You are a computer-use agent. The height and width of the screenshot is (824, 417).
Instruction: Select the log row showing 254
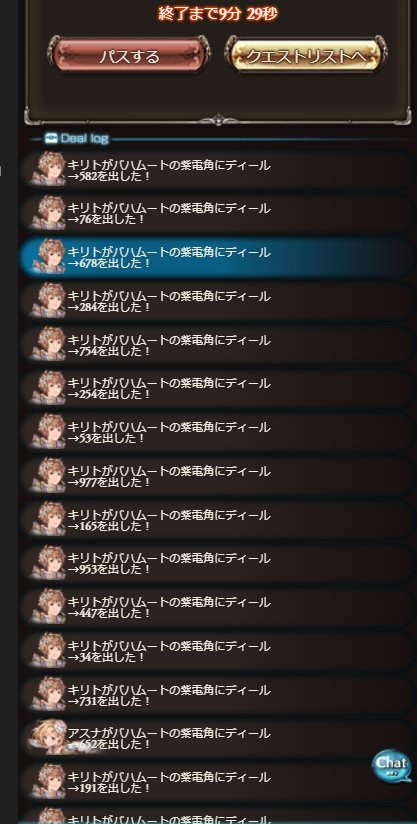click(x=217, y=388)
